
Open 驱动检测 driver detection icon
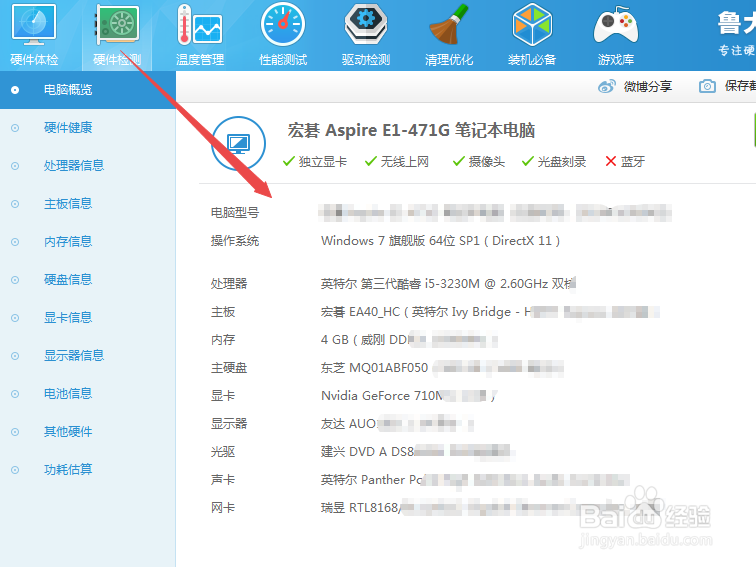pyautogui.click(x=366, y=35)
